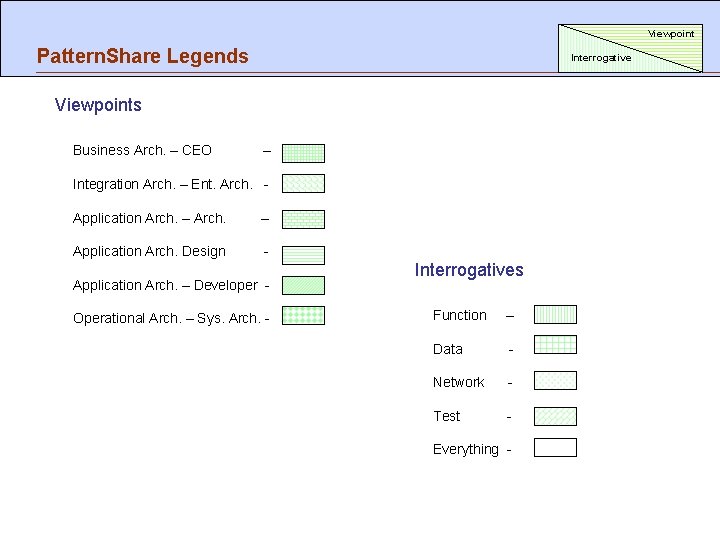Select the Integration Arch. – Ent. Arch. pattern swatch
Image resolution: width=720 pixels, height=540 pixels.
303,184
